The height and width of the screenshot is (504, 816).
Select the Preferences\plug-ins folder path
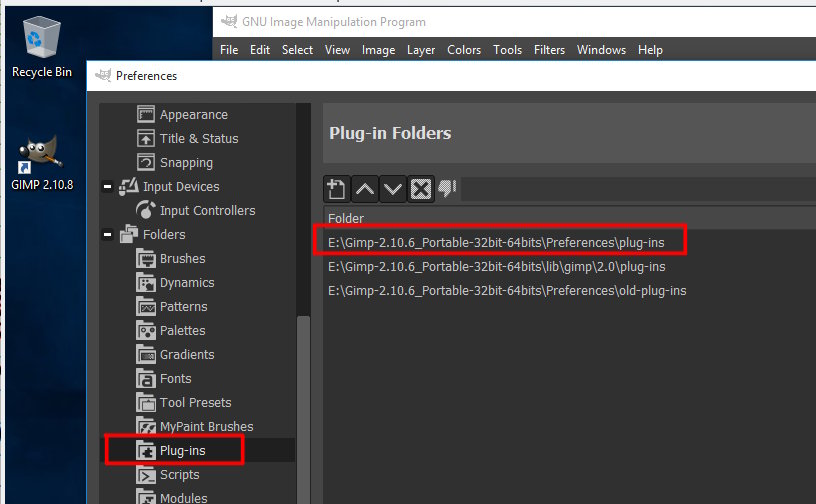496,243
